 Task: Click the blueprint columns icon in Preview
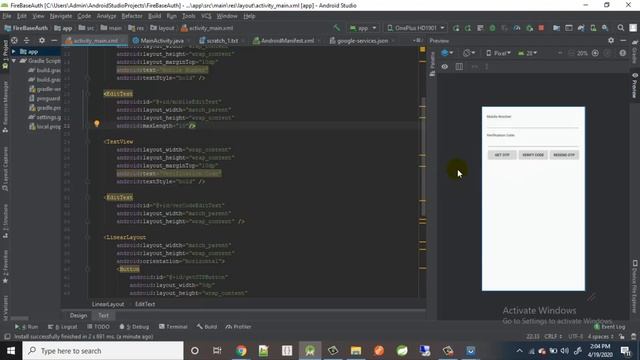459,67
